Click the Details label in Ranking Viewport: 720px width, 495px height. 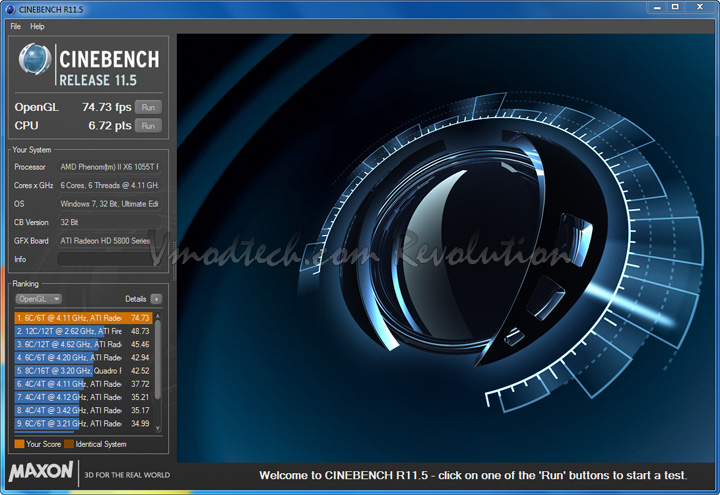pyautogui.click(x=135, y=299)
